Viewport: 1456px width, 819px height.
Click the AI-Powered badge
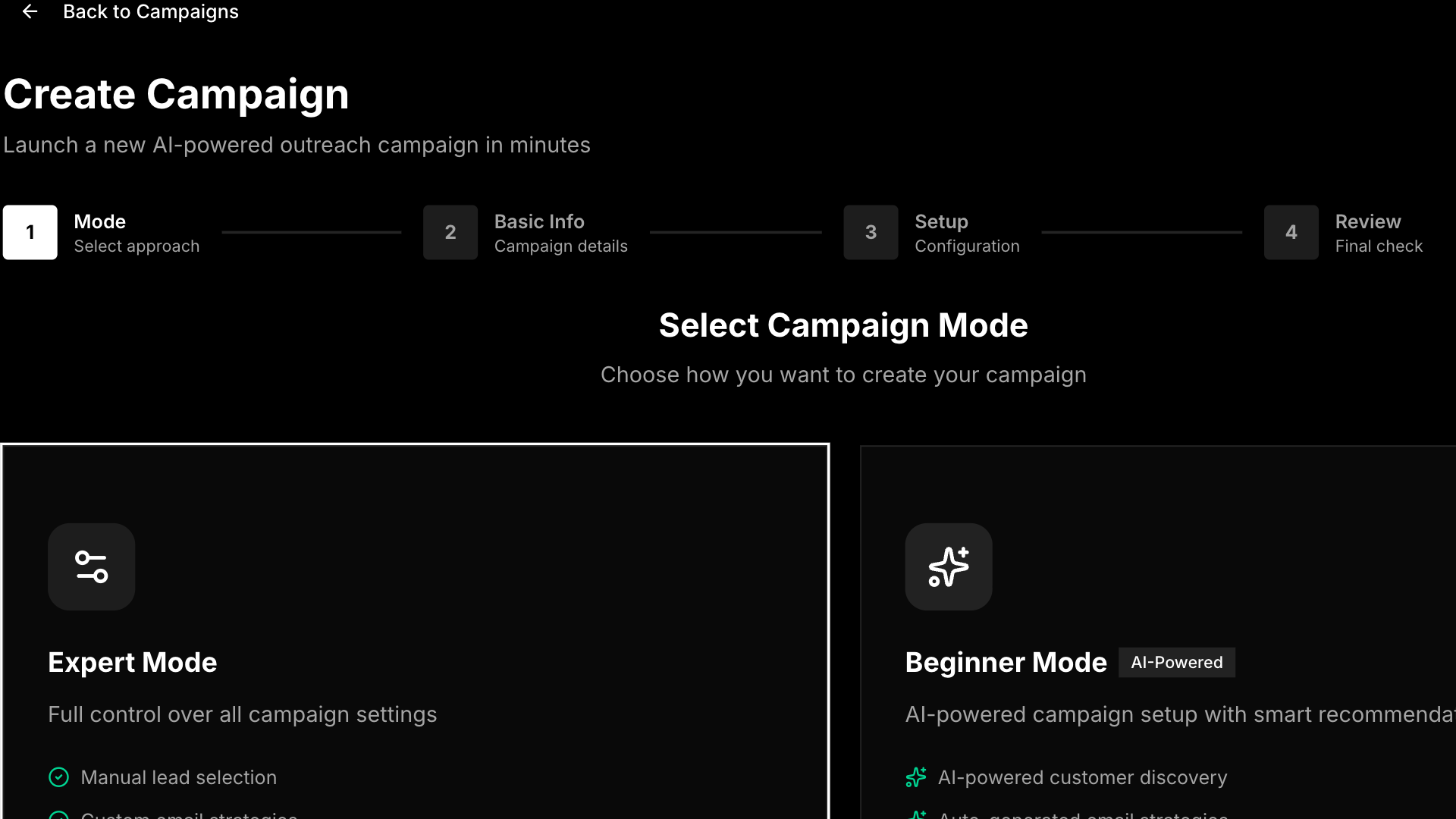(x=1176, y=663)
